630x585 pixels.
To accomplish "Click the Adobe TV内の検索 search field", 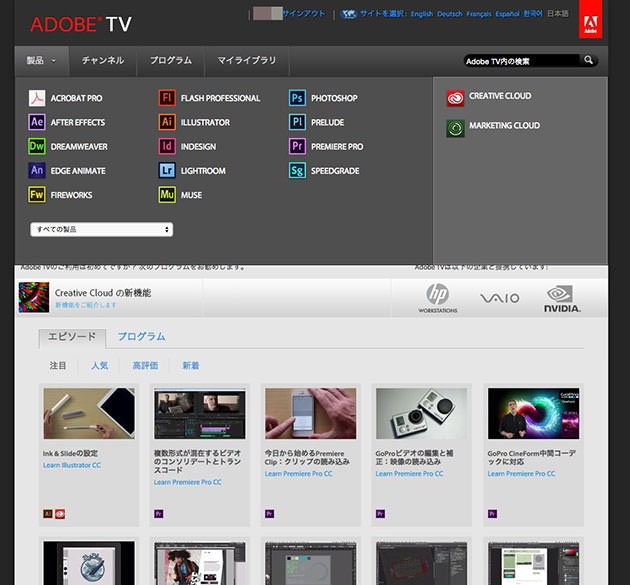I will pos(522,61).
